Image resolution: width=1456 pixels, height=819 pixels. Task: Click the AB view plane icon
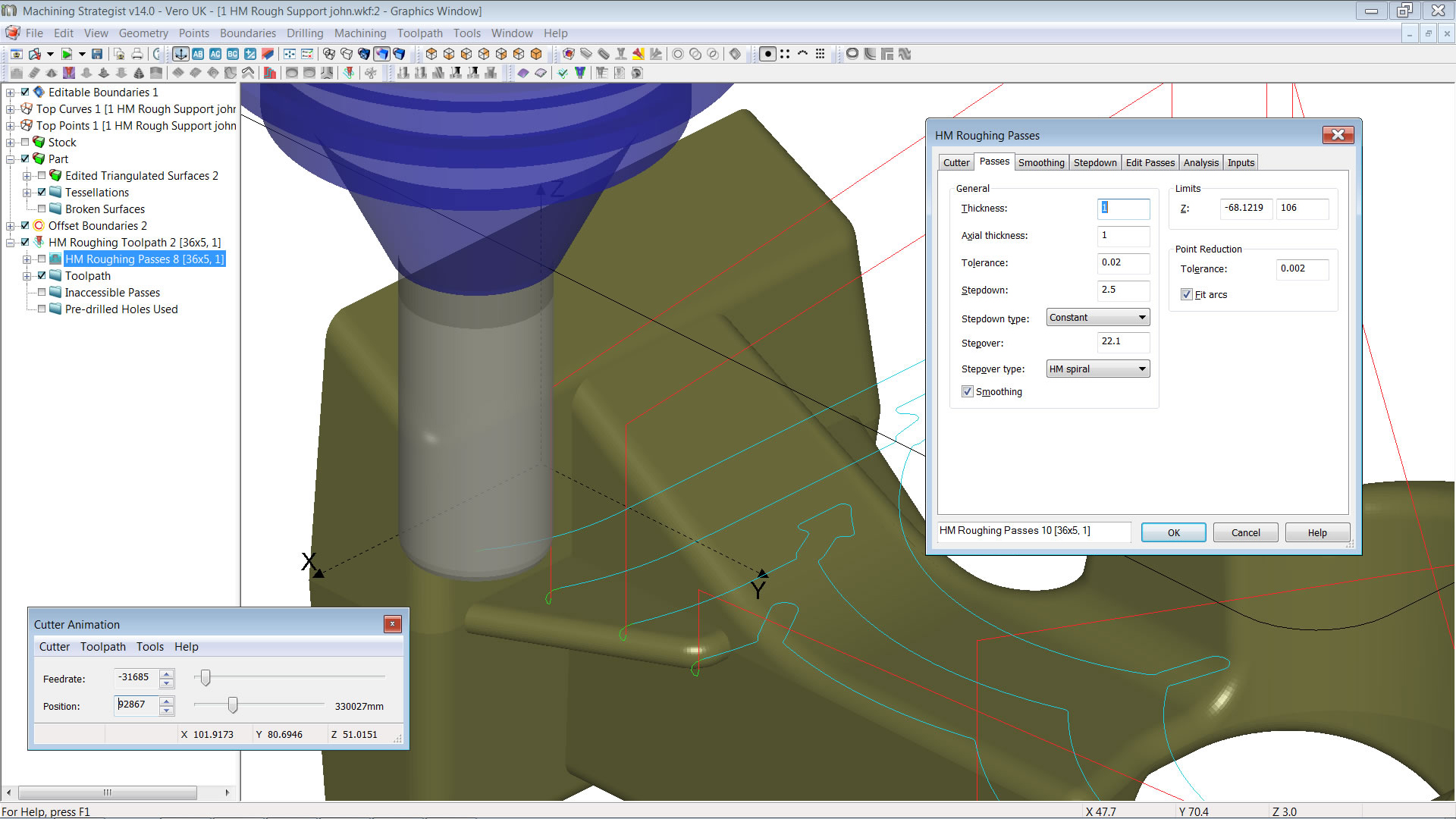click(x=198, y=54)
